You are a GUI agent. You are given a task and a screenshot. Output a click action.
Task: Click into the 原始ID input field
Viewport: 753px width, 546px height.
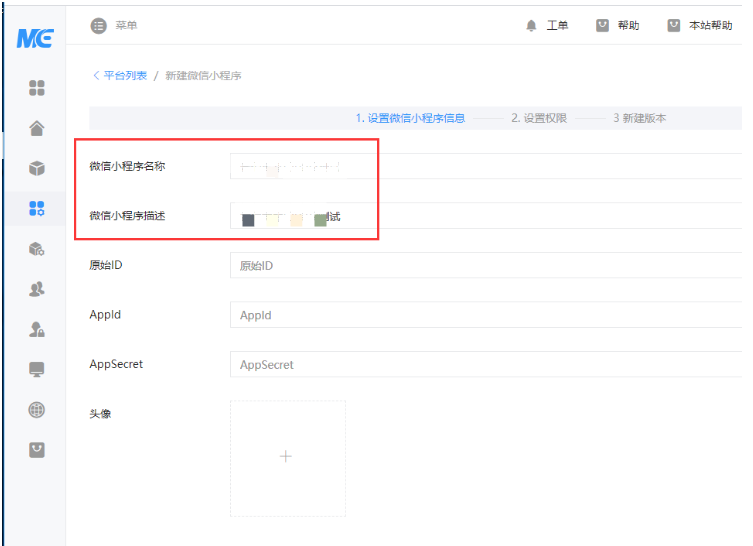click(485, 266)
